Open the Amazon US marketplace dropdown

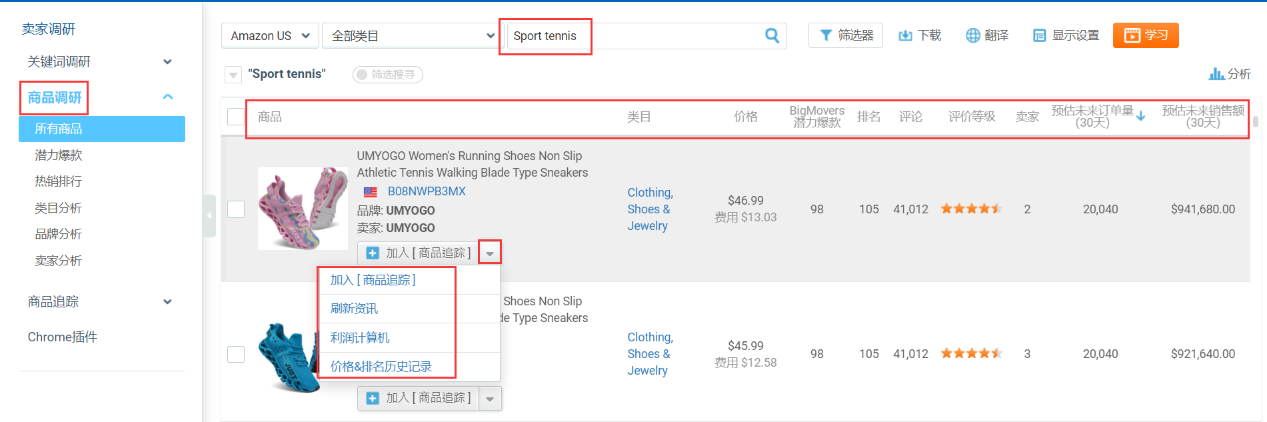(x=269, y=36)
